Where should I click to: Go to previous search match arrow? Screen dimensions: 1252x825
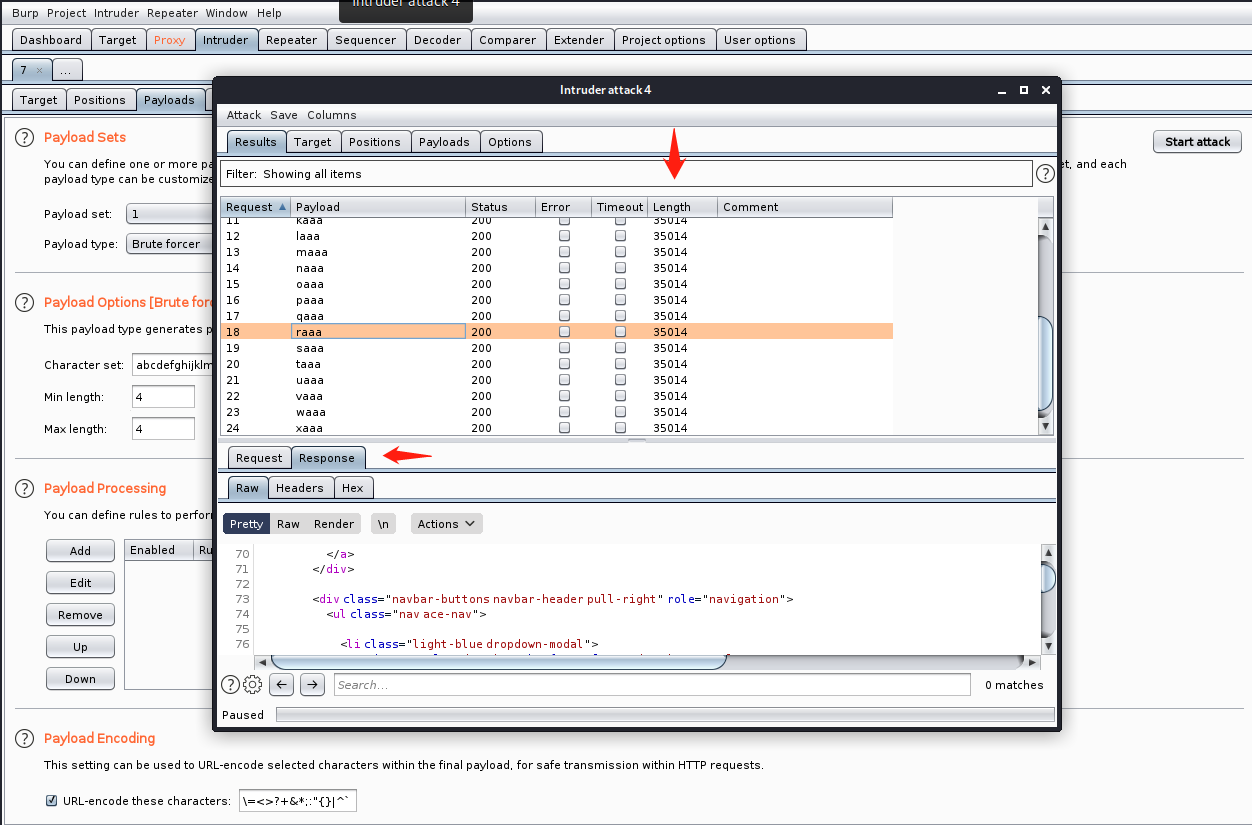pos(282,685)
